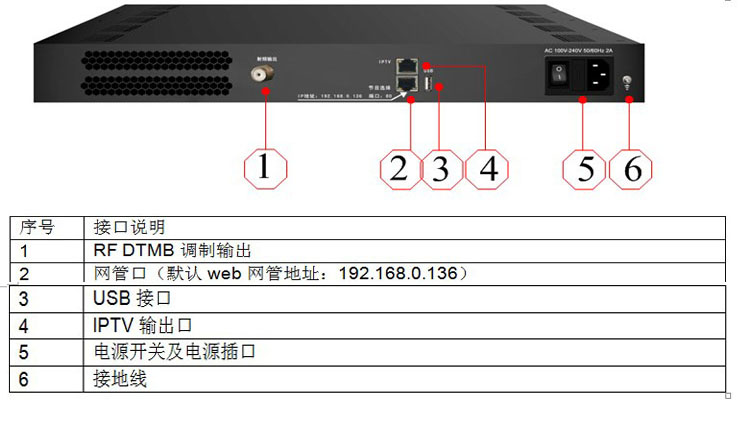Click the 电源开关及电源插口 table cell
The width and height of the screenshot is (750, 447).
coord(405,353)
